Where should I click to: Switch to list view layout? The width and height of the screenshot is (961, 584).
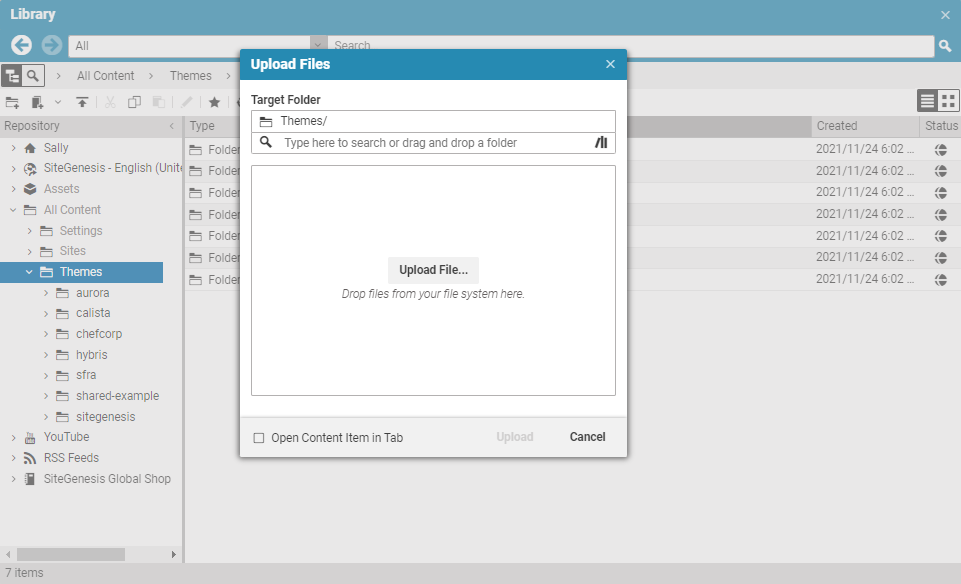(x=925, y=100)
